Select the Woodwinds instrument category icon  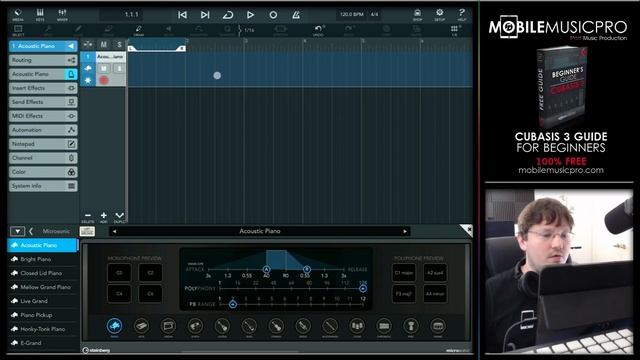(x=330, y=327)
